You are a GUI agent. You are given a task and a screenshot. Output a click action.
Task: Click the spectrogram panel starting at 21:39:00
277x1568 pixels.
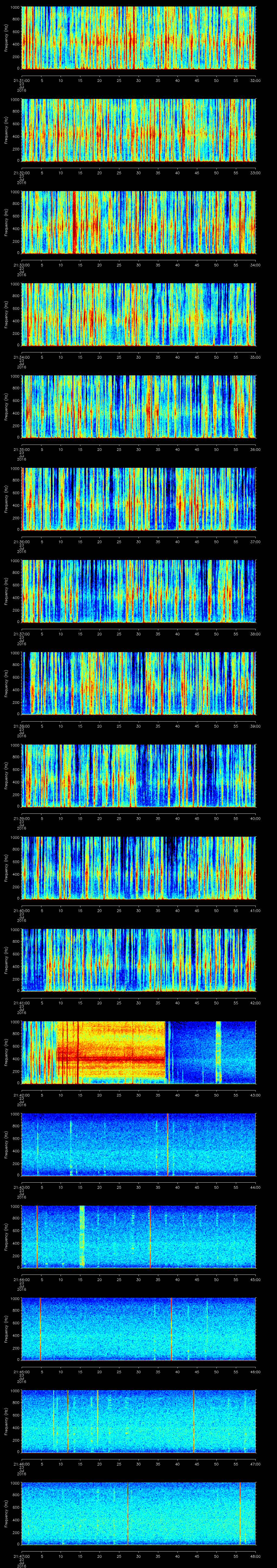pos(139,775)
